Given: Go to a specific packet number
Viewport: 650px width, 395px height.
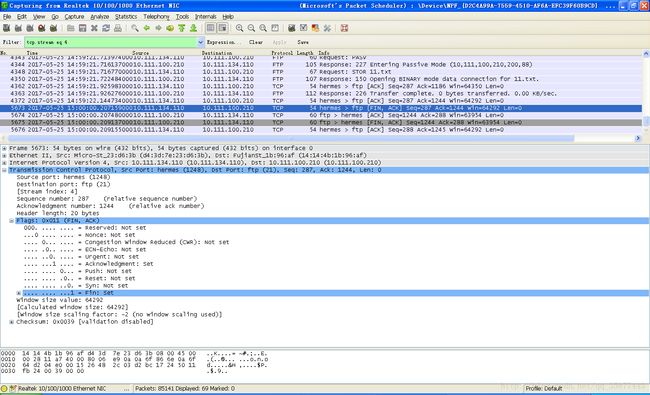Looking at the screenshot, I should [170, 28].
